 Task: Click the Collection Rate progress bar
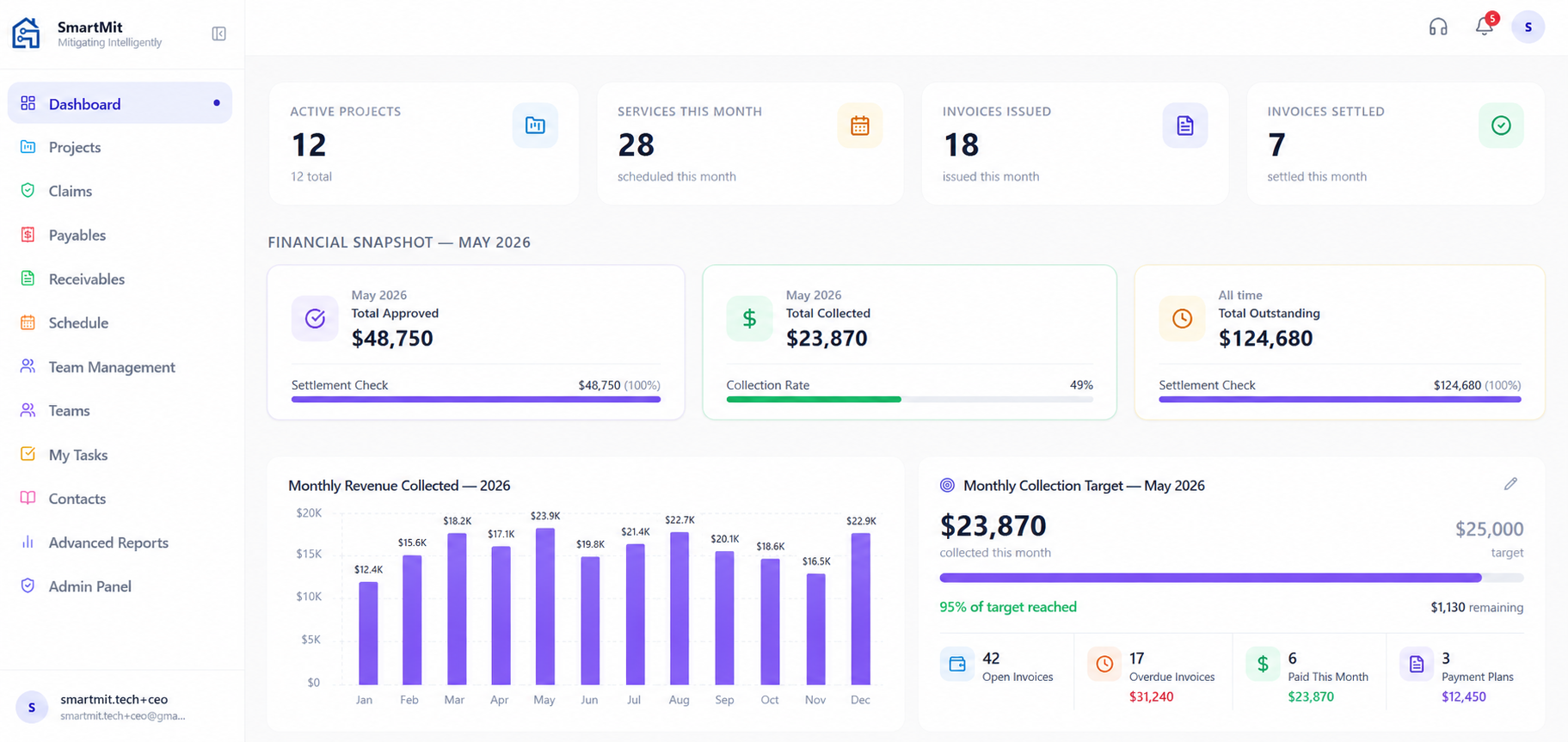[909, 399]
